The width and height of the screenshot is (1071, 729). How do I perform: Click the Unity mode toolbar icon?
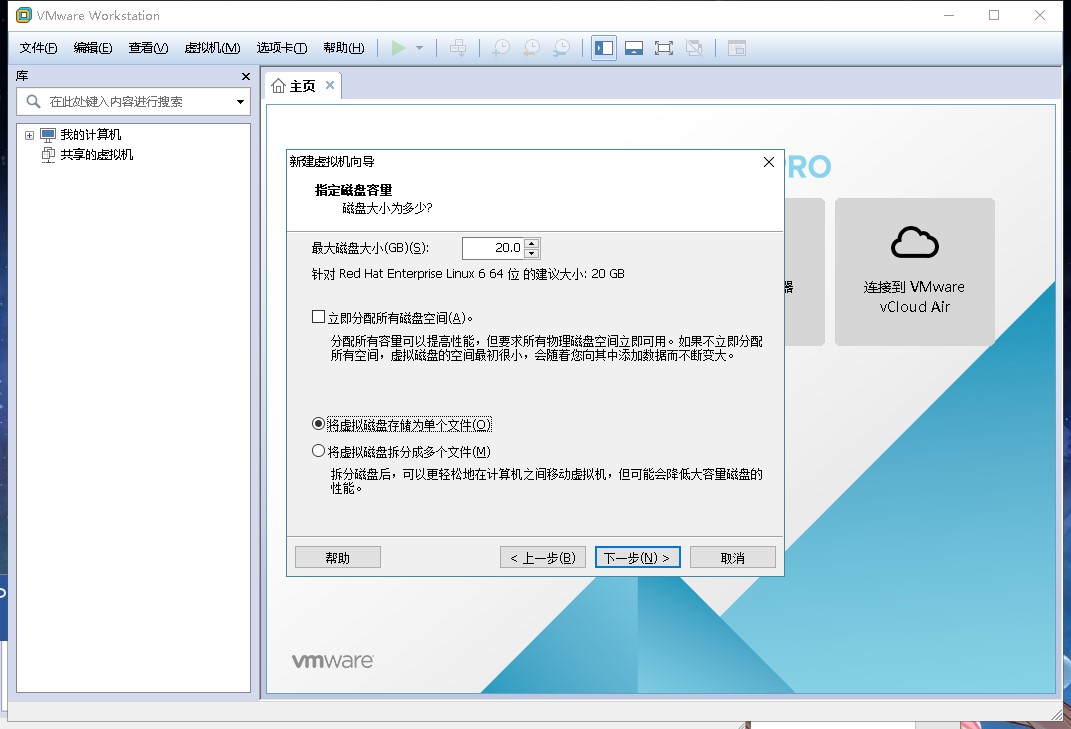[694, 48]
